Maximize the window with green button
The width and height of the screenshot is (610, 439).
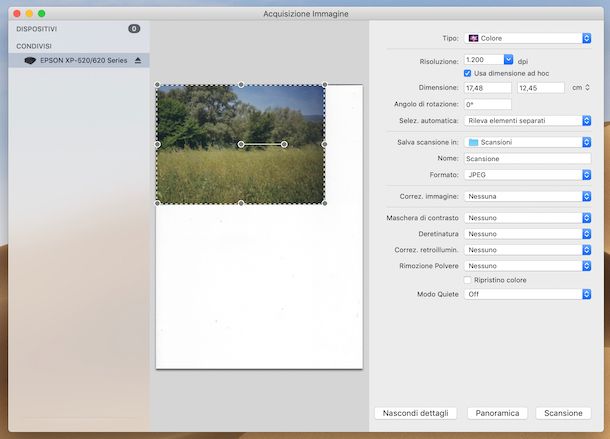click(x=42, y=14)
